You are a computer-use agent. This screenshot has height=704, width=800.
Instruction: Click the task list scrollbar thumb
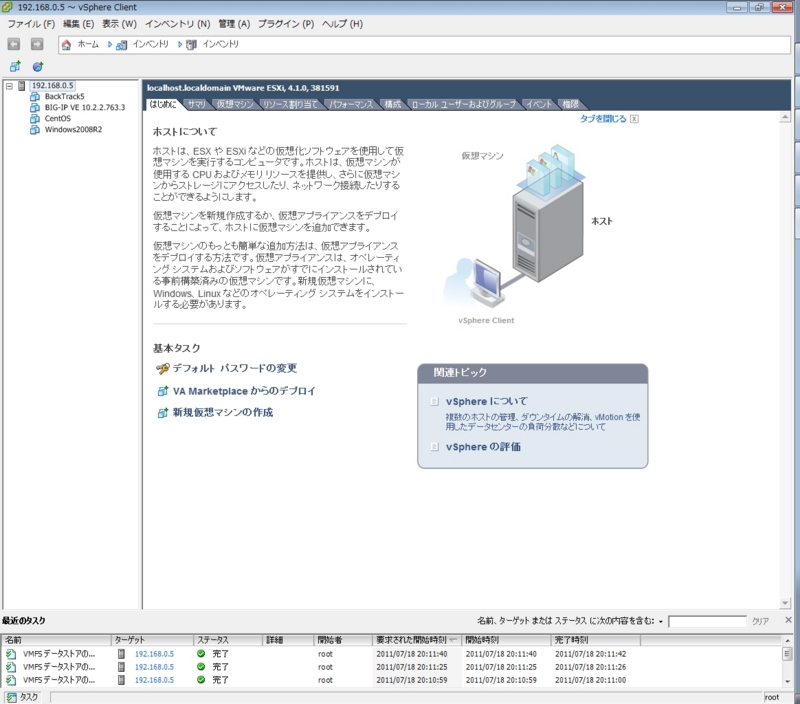tap(787, 653)
